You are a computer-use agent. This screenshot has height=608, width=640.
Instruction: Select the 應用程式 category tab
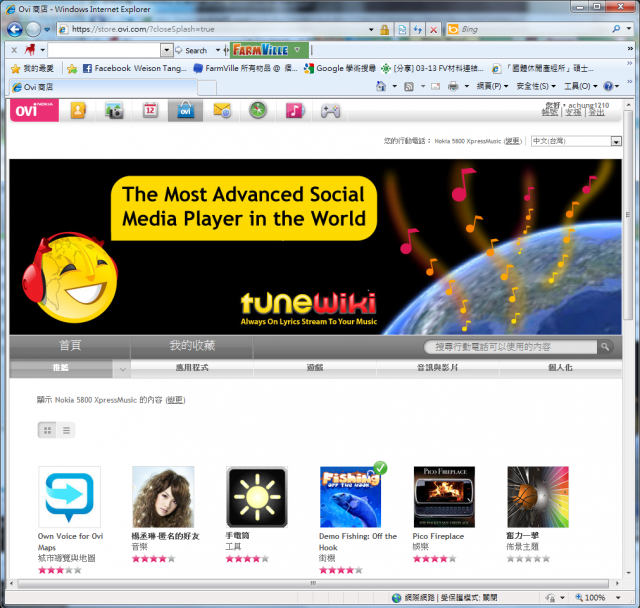point(192,368)
